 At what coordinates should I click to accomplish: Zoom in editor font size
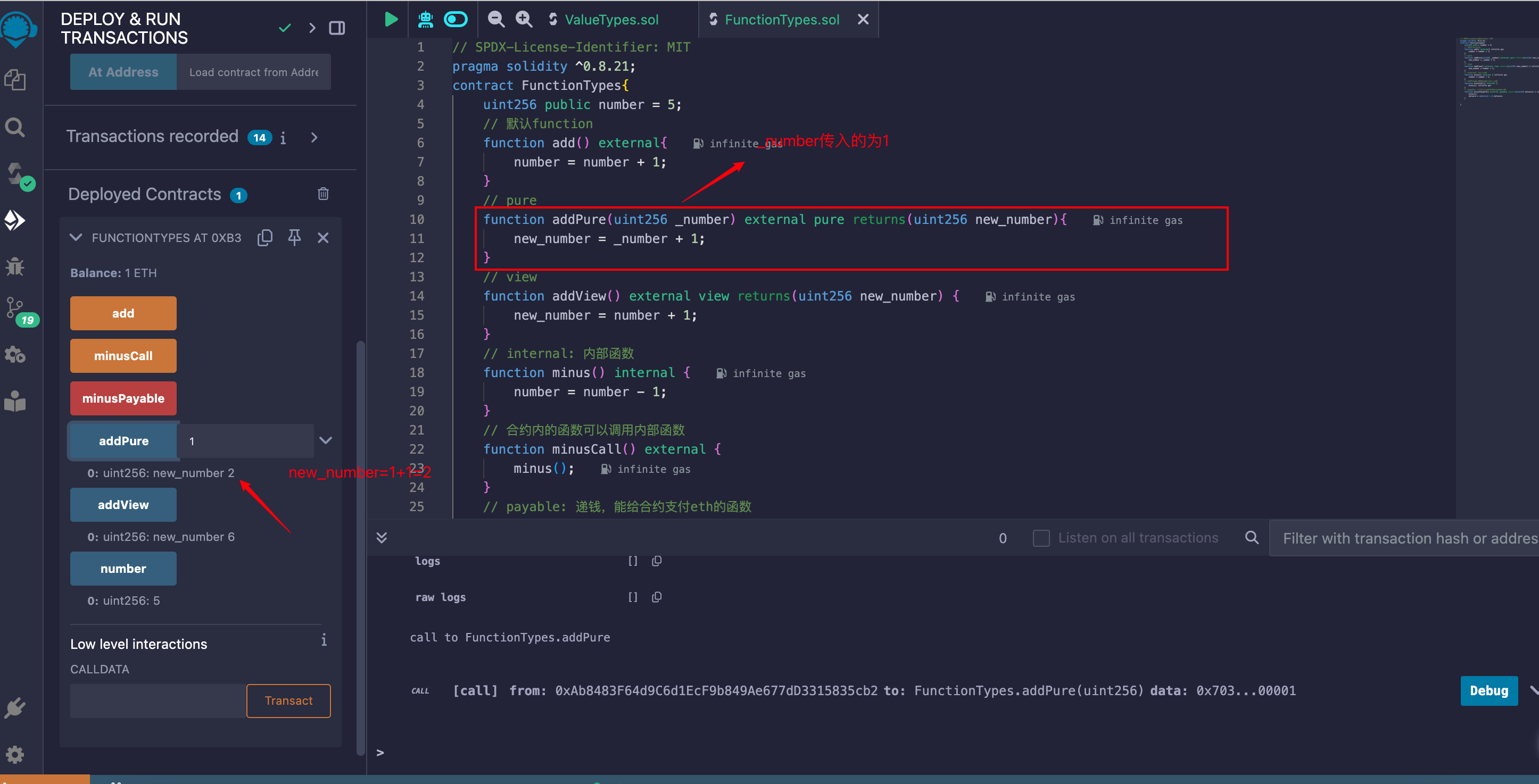[524, 20]
